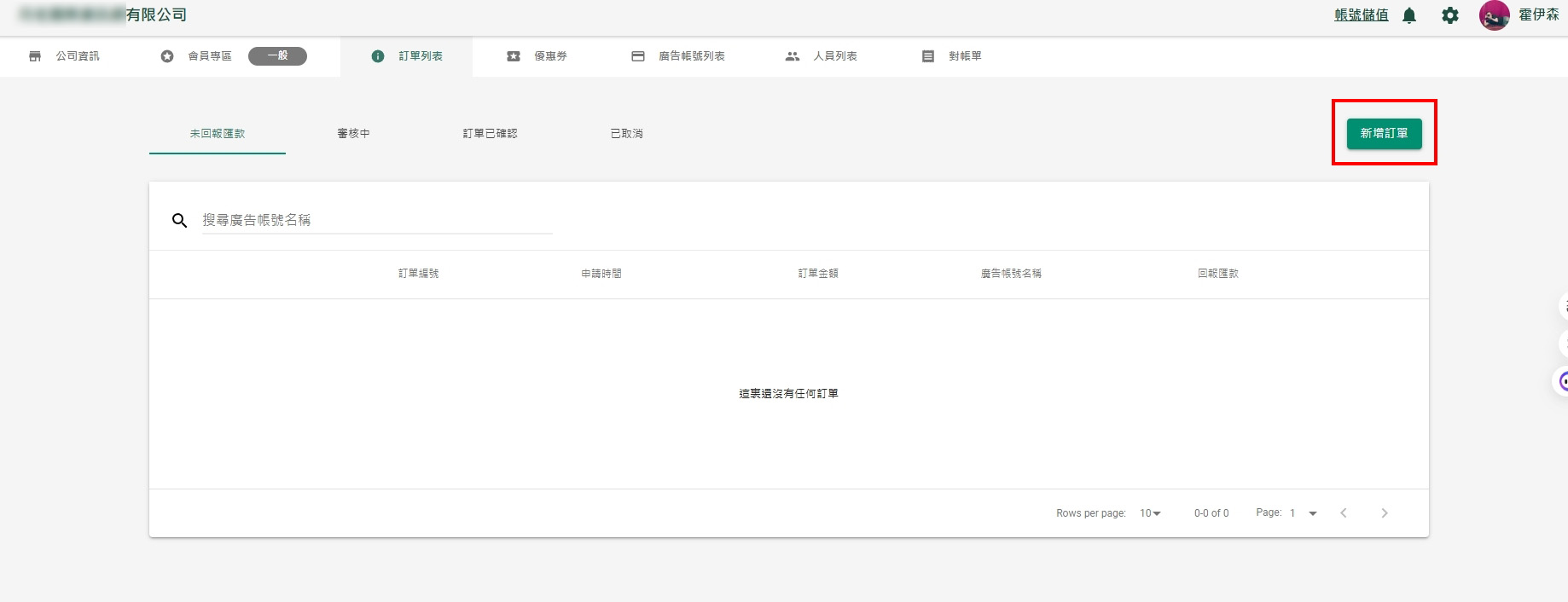Click the user avatar picture
Screen dimensions: 1568x602
coord(1494,15)
